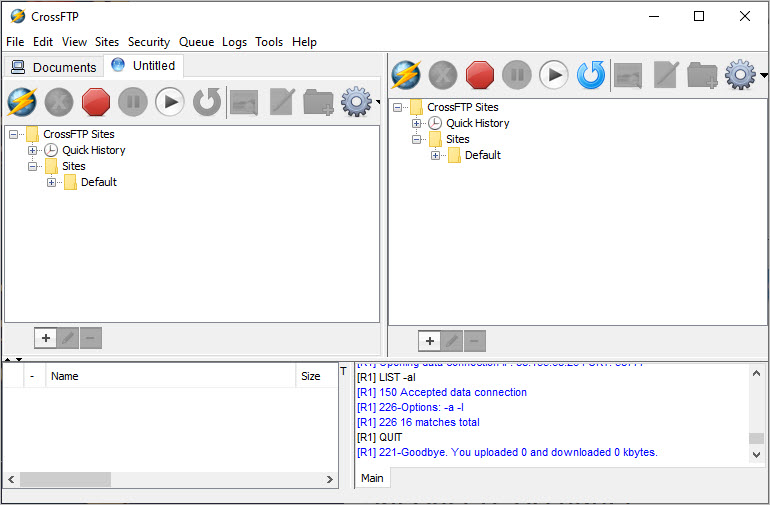Select the Main log tab

372,478
